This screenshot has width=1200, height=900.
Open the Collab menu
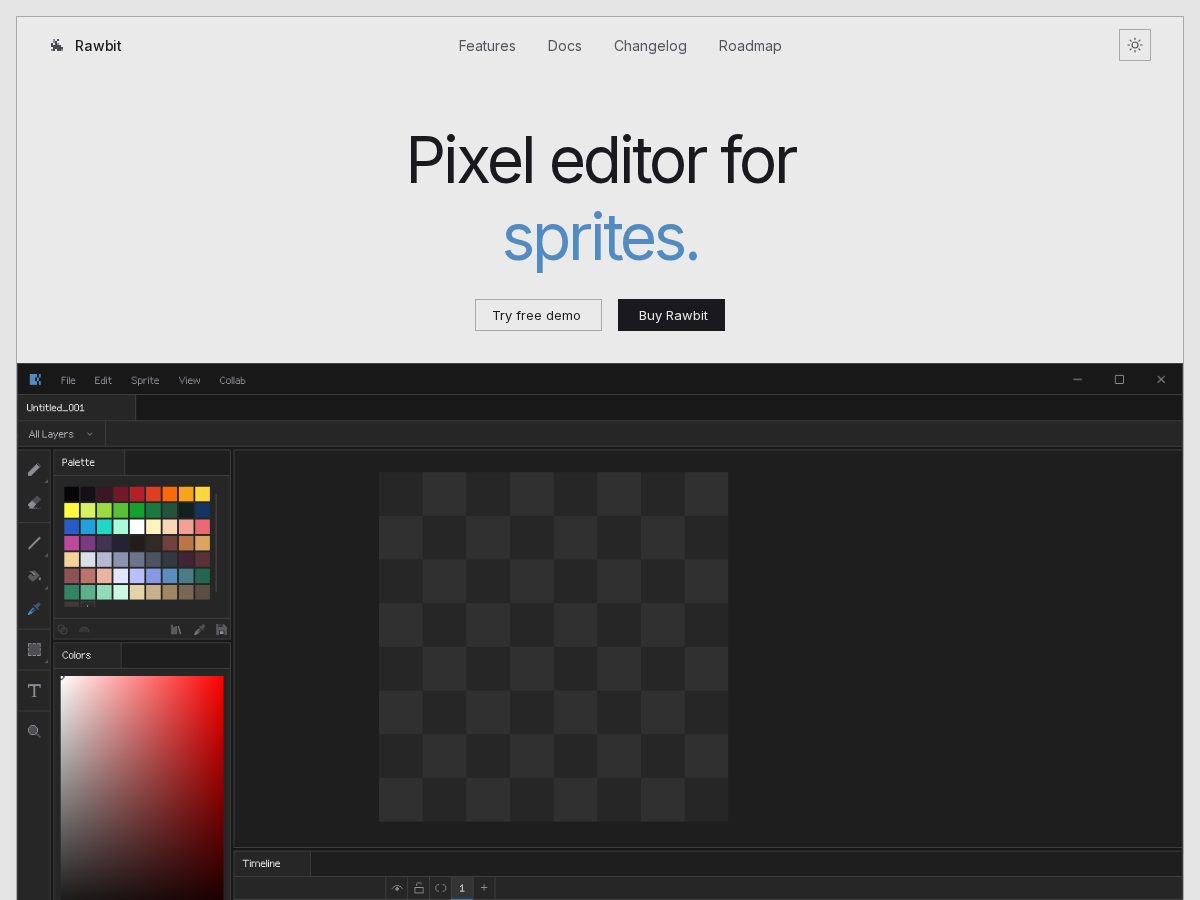(x=232, y=380)
